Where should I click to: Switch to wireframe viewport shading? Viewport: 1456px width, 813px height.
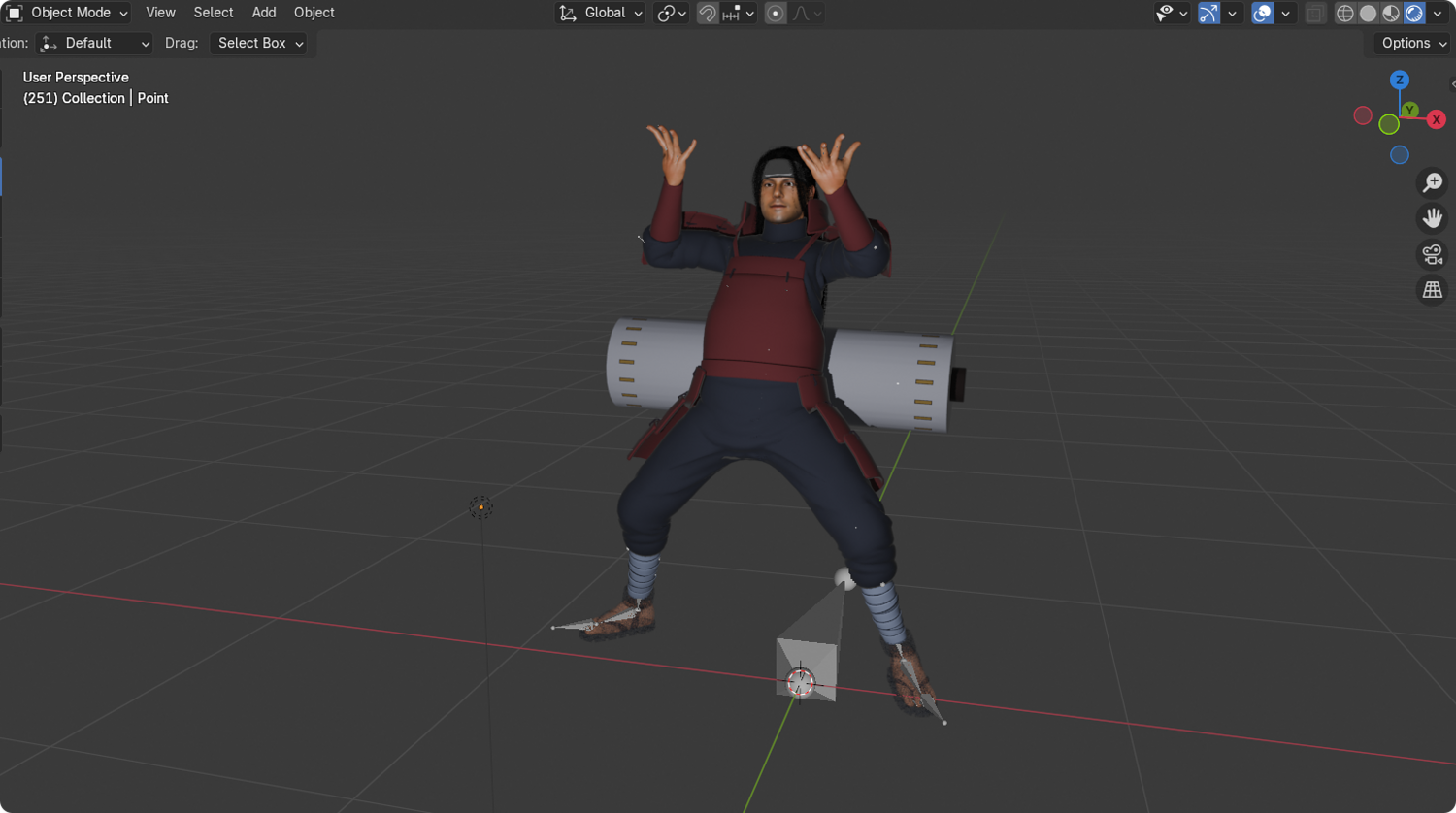[x=1344, y=13]
